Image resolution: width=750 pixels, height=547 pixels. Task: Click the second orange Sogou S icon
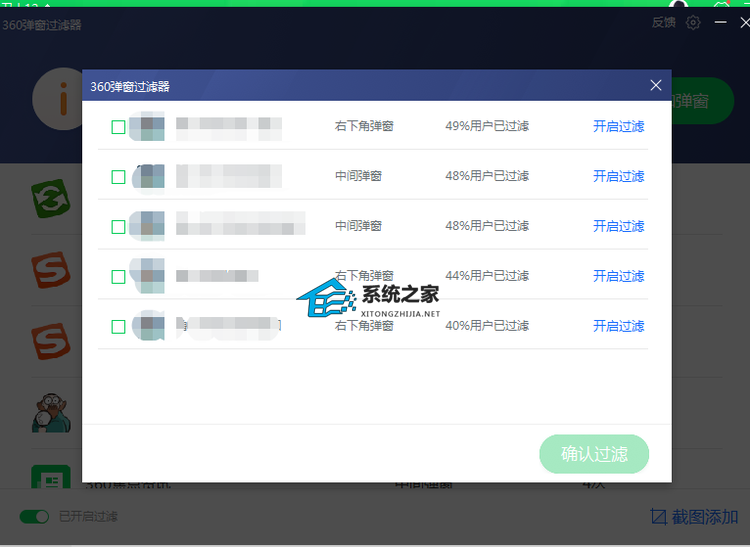(x=51, y=341)
